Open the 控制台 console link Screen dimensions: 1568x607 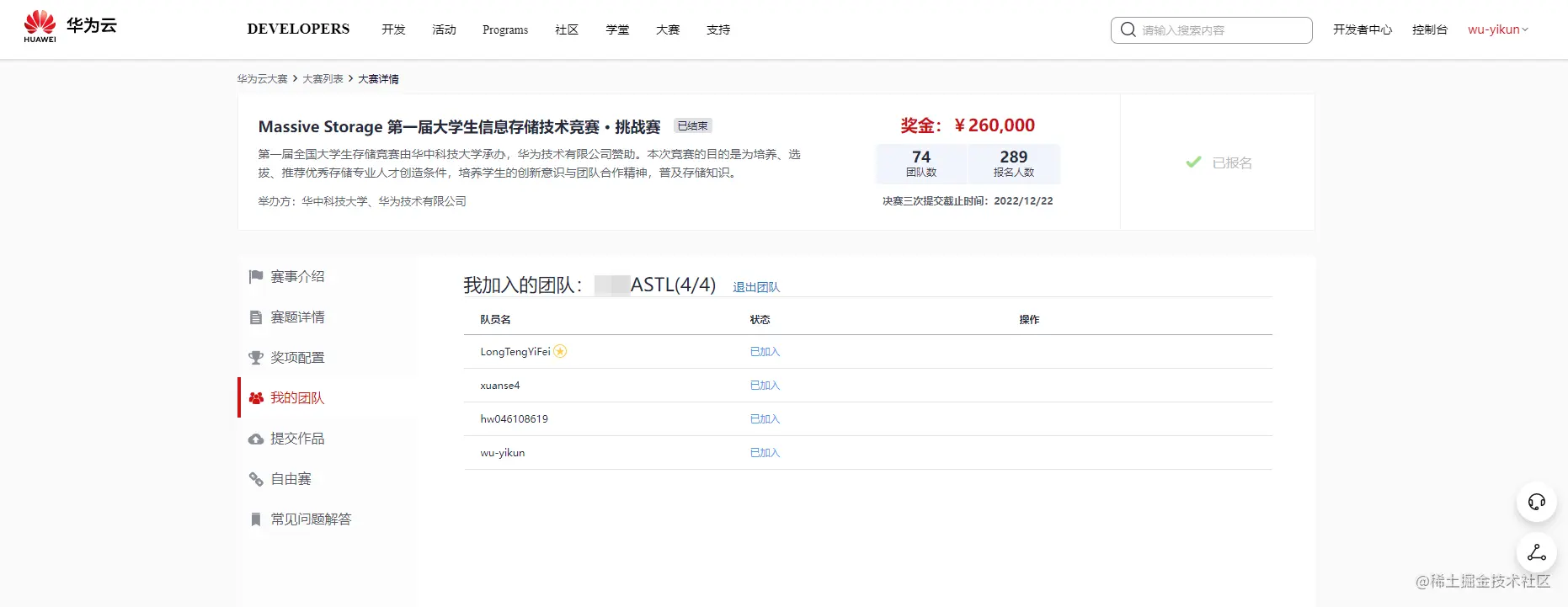[x=1430, y=29]
